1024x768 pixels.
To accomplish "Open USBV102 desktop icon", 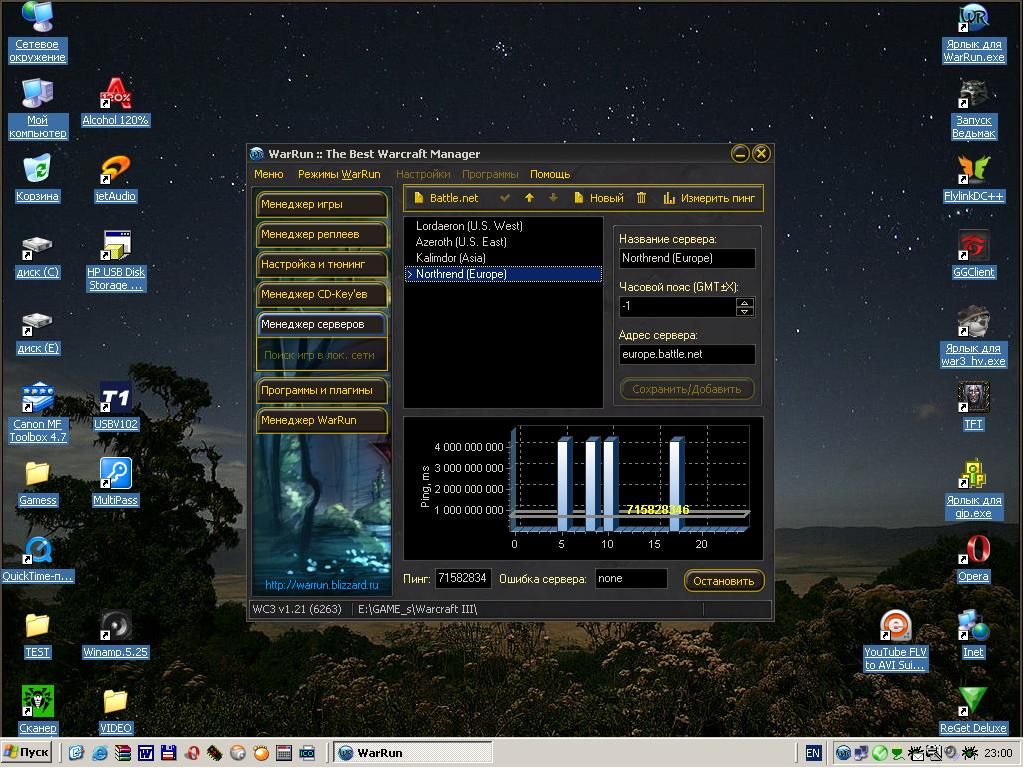I will click(116, 406).
